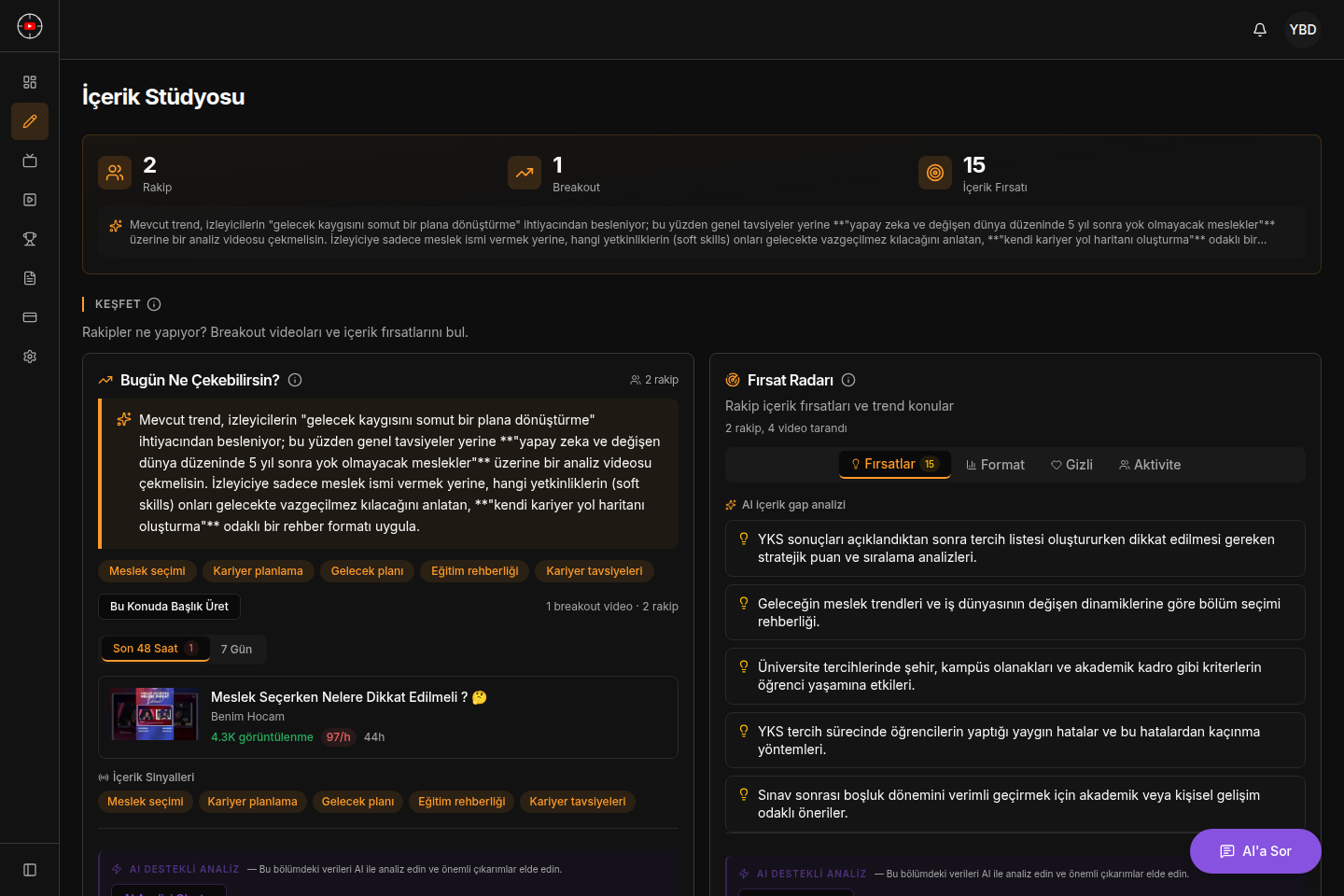Click the highlighted trend recommendation paragraph

388,473
